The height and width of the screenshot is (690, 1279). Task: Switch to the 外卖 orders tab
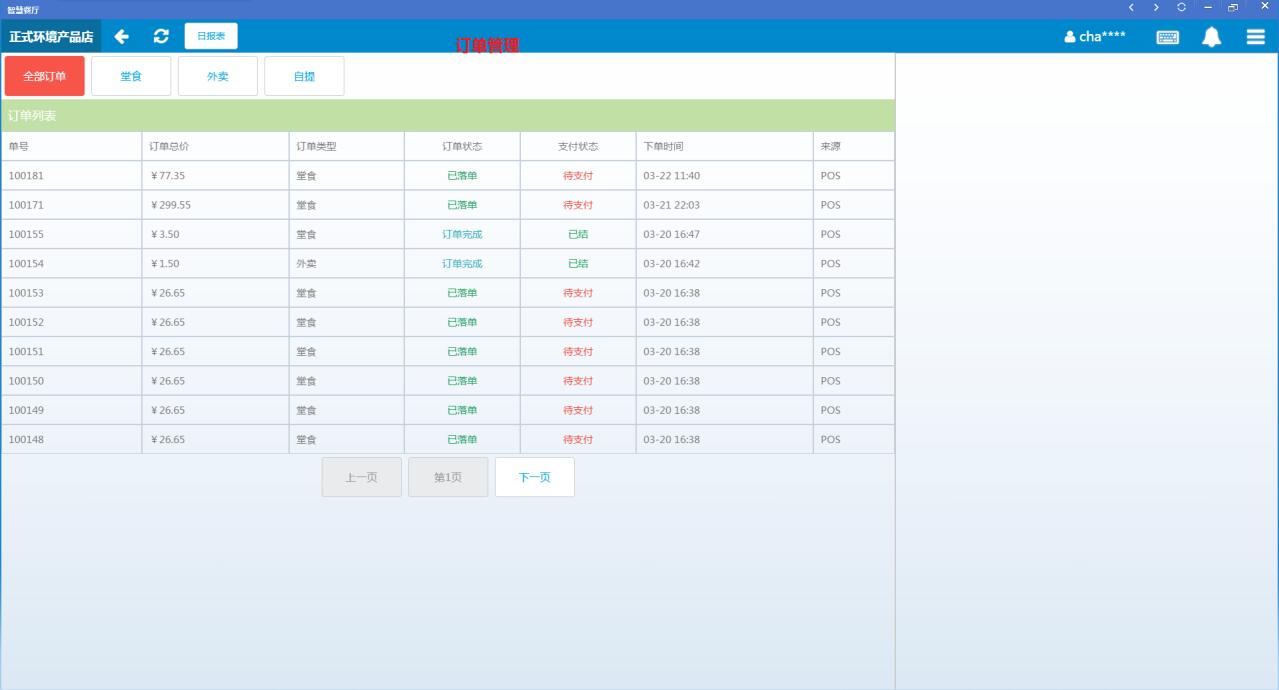point(218,76)
